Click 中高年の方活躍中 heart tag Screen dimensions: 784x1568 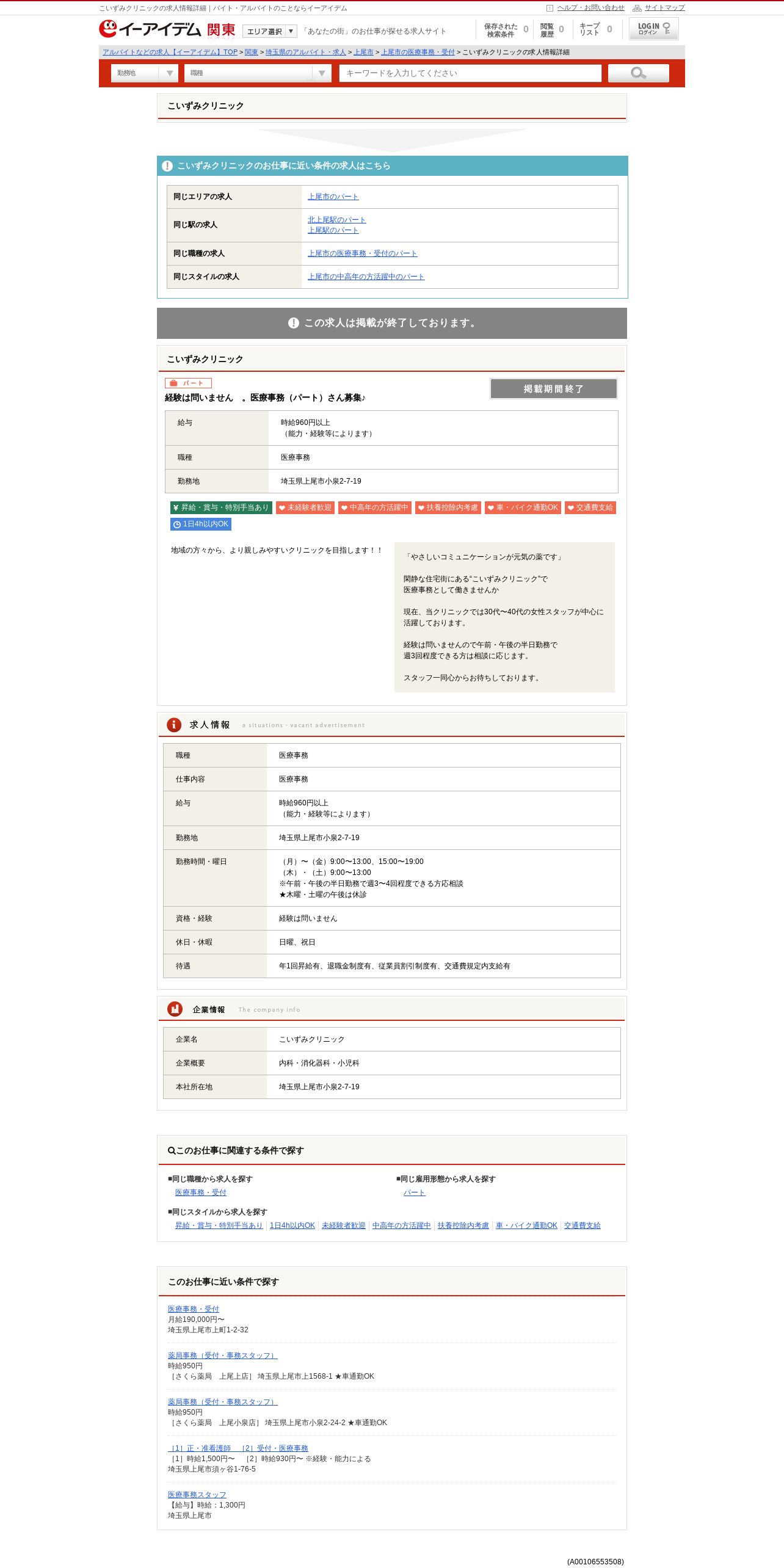pos(375,507)
